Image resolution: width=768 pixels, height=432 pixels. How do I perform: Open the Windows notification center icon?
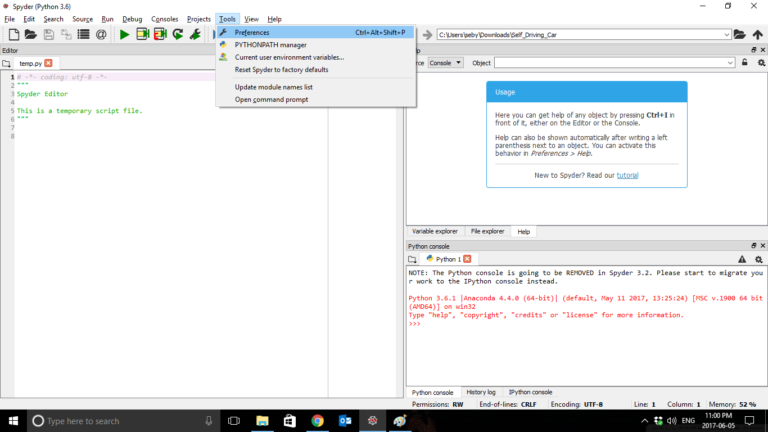749,421
